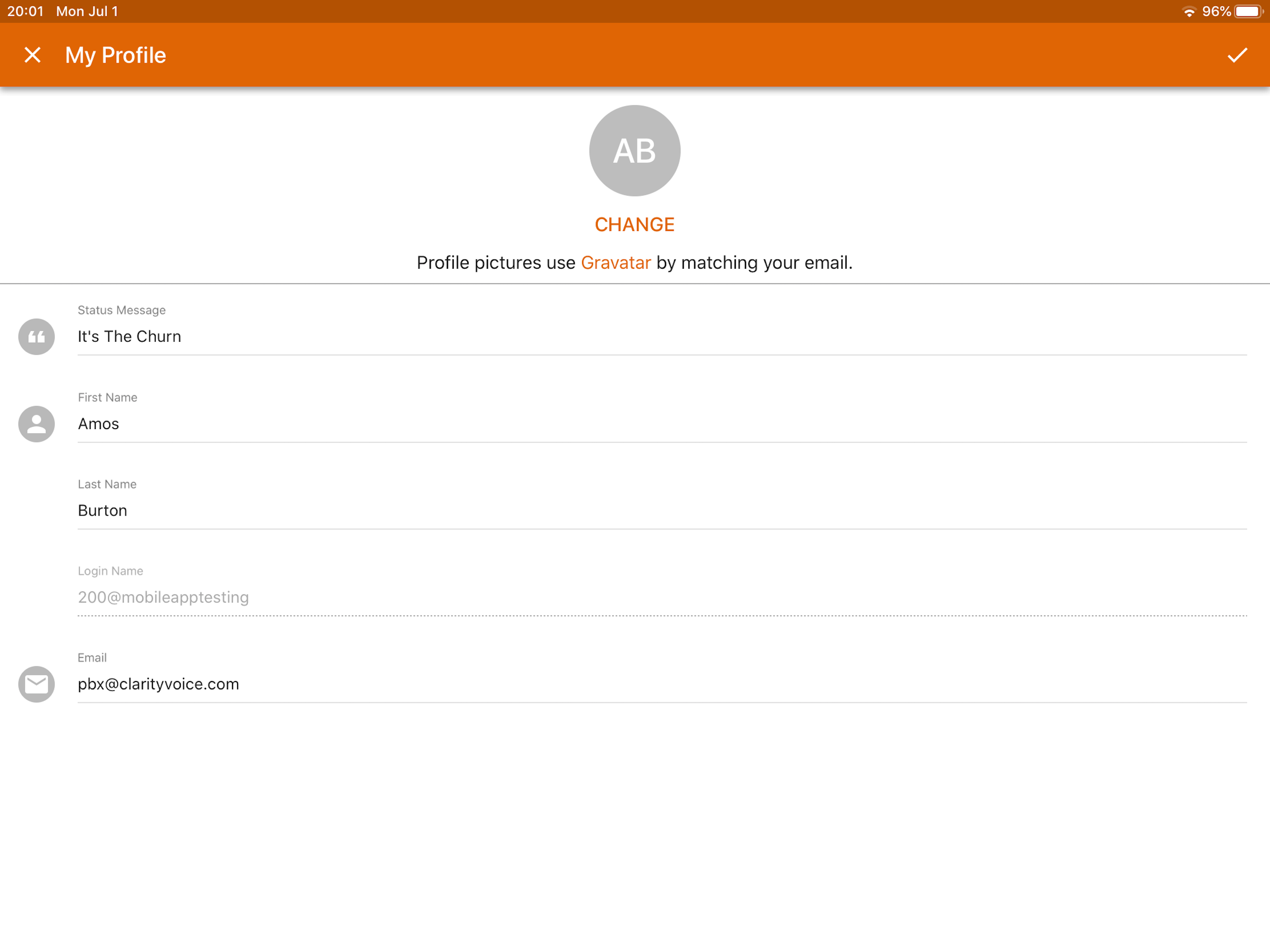1270x952 pixels.
Task: Tap the battery indicator in status bar
Action: pyautogui.click(x=1248, y=12)
